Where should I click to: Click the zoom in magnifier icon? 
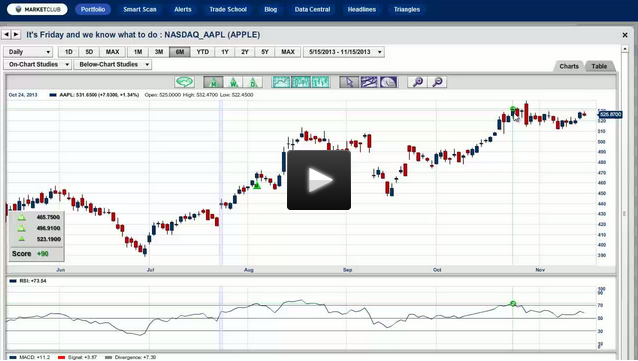[x=417, y=82]
